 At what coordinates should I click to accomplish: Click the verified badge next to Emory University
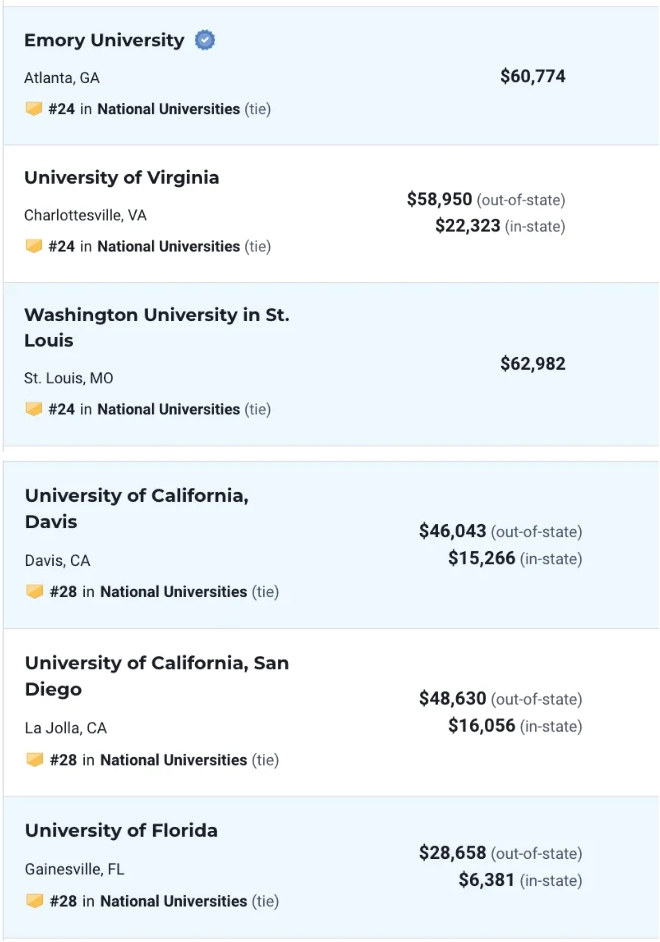(x=205, y=41)
